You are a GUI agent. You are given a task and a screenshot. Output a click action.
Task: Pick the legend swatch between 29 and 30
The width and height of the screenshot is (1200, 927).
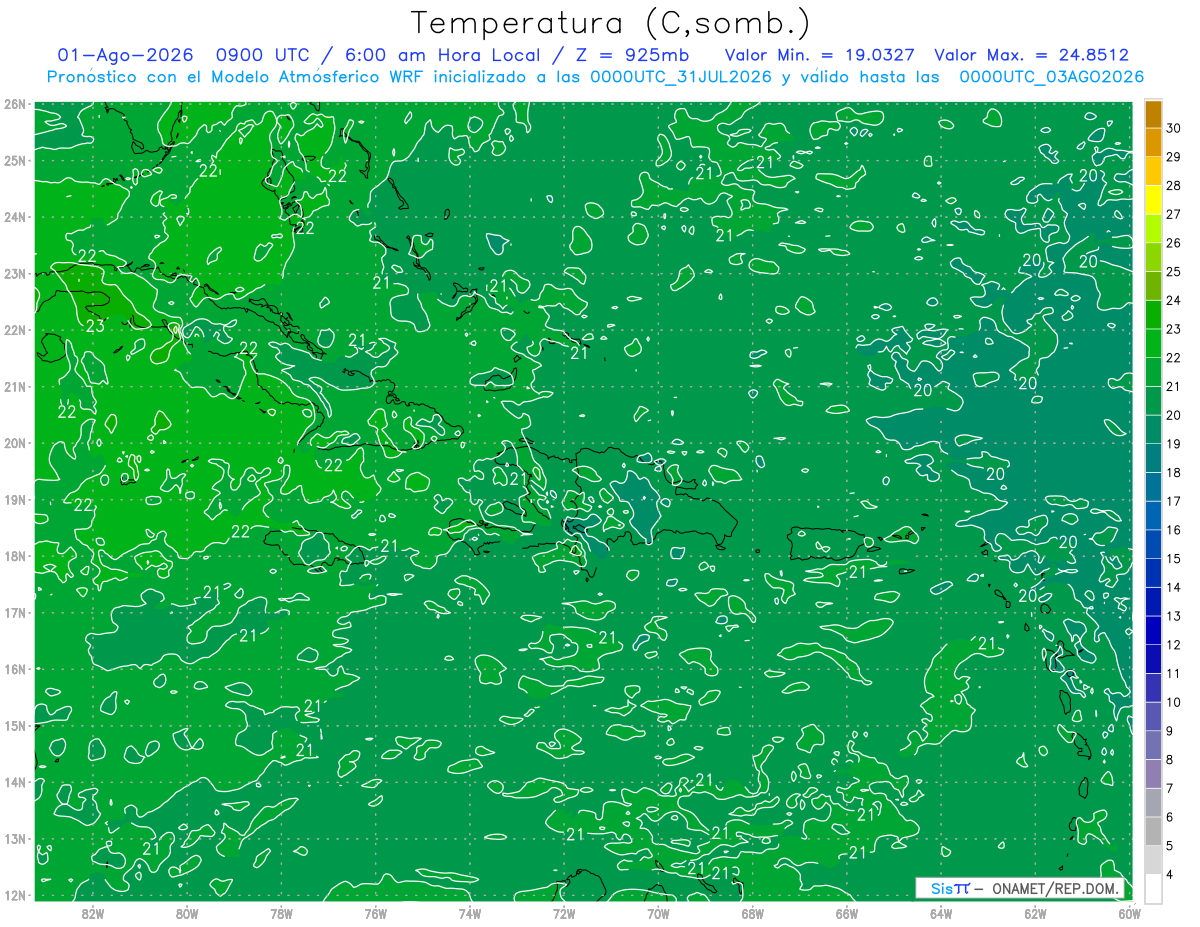click(x=1153, y=143)
